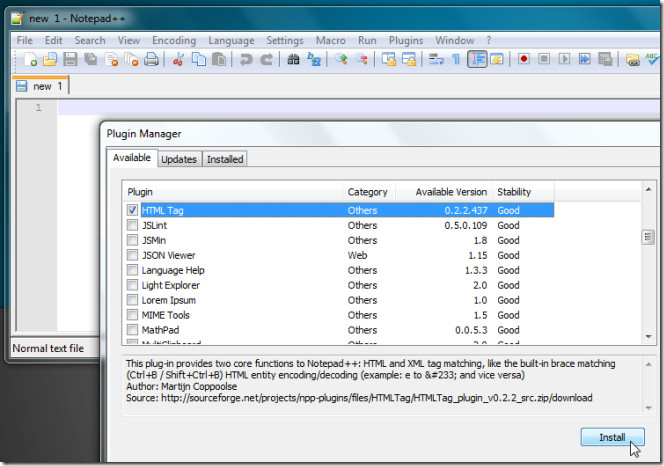
Task: Click the Paste clipboard icon
Action: pos(219,59)
